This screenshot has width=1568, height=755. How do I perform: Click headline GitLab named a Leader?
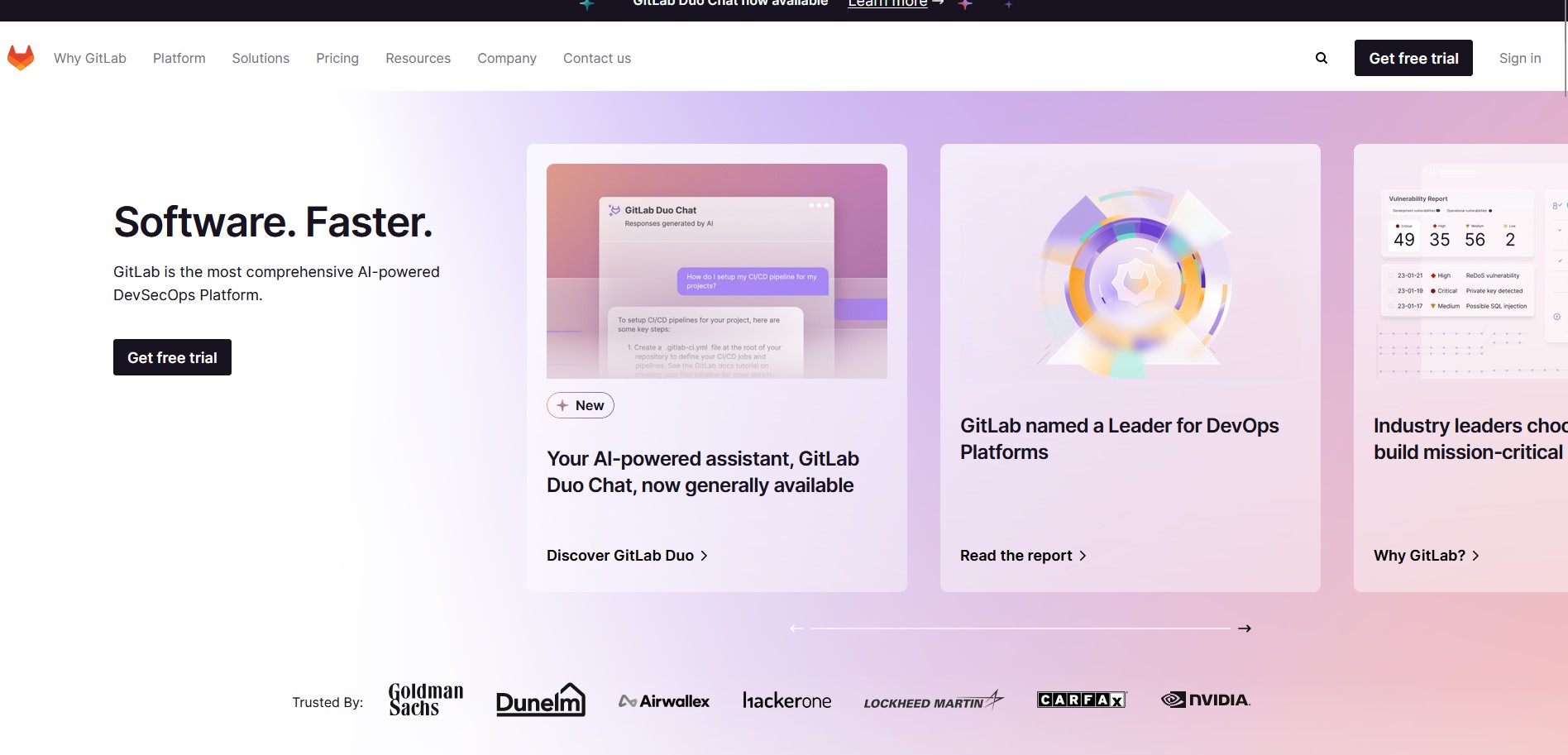(x=1120, y=439)
